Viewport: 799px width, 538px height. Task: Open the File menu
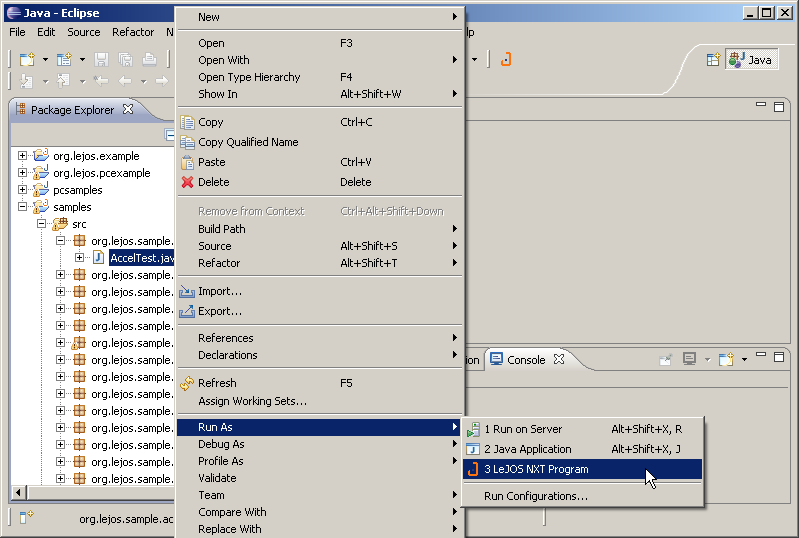(17, 32)
